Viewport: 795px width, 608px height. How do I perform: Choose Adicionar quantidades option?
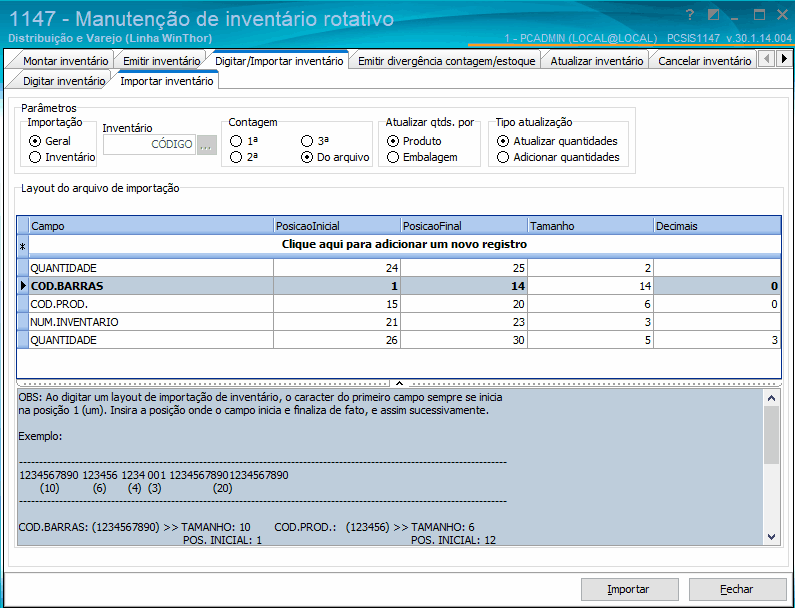[x=558, y=157]
